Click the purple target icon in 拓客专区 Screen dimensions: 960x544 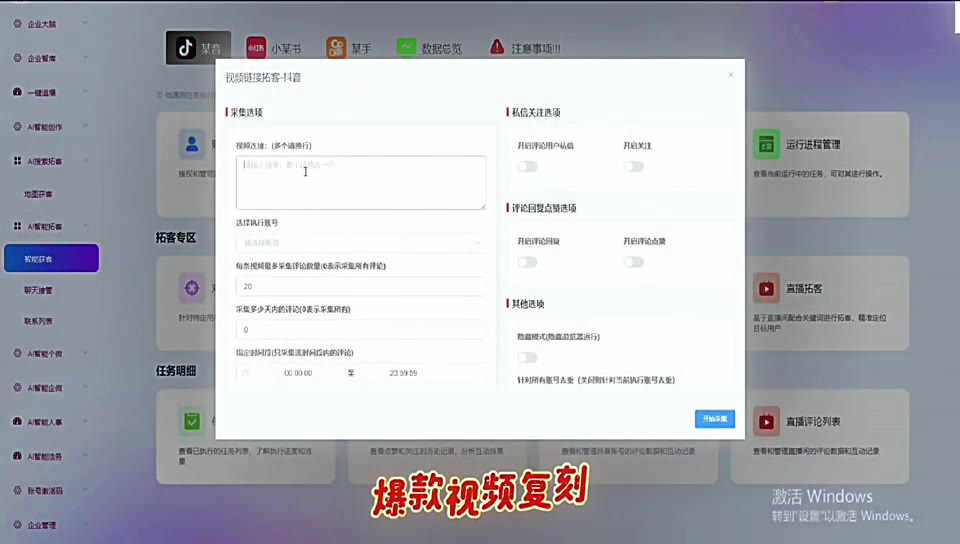pos(192,288)
